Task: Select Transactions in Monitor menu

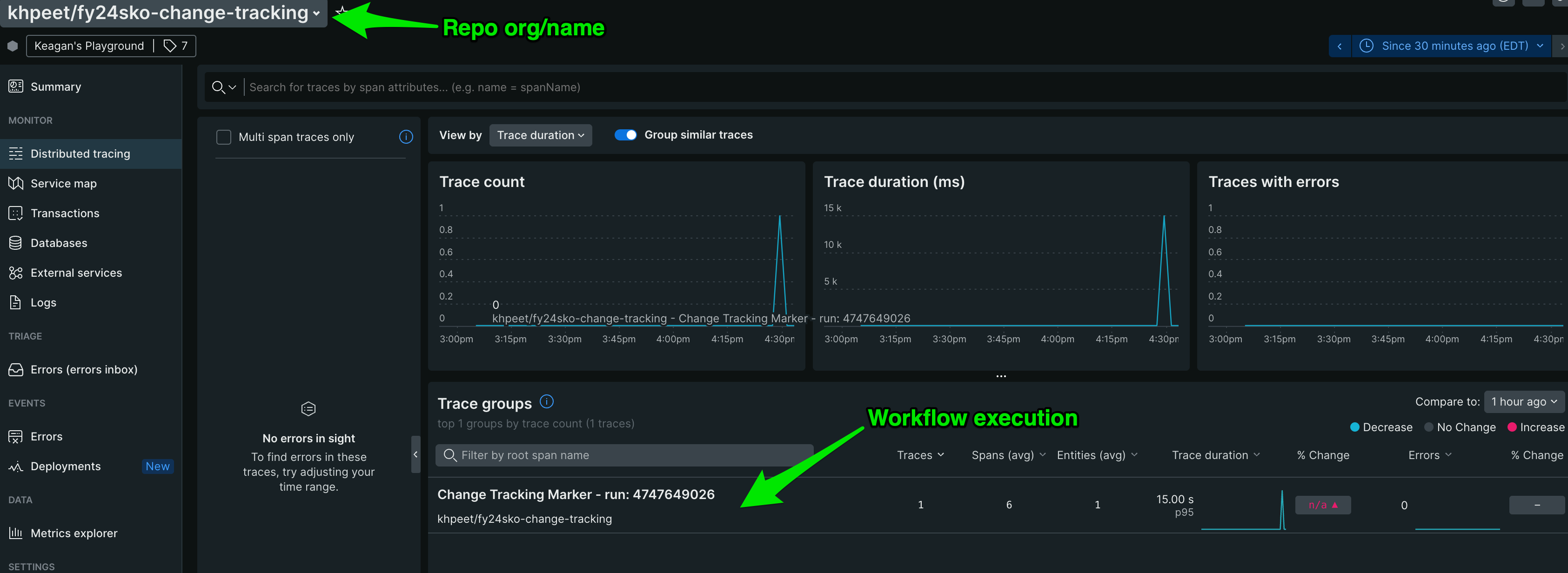Action: (65, 213)
